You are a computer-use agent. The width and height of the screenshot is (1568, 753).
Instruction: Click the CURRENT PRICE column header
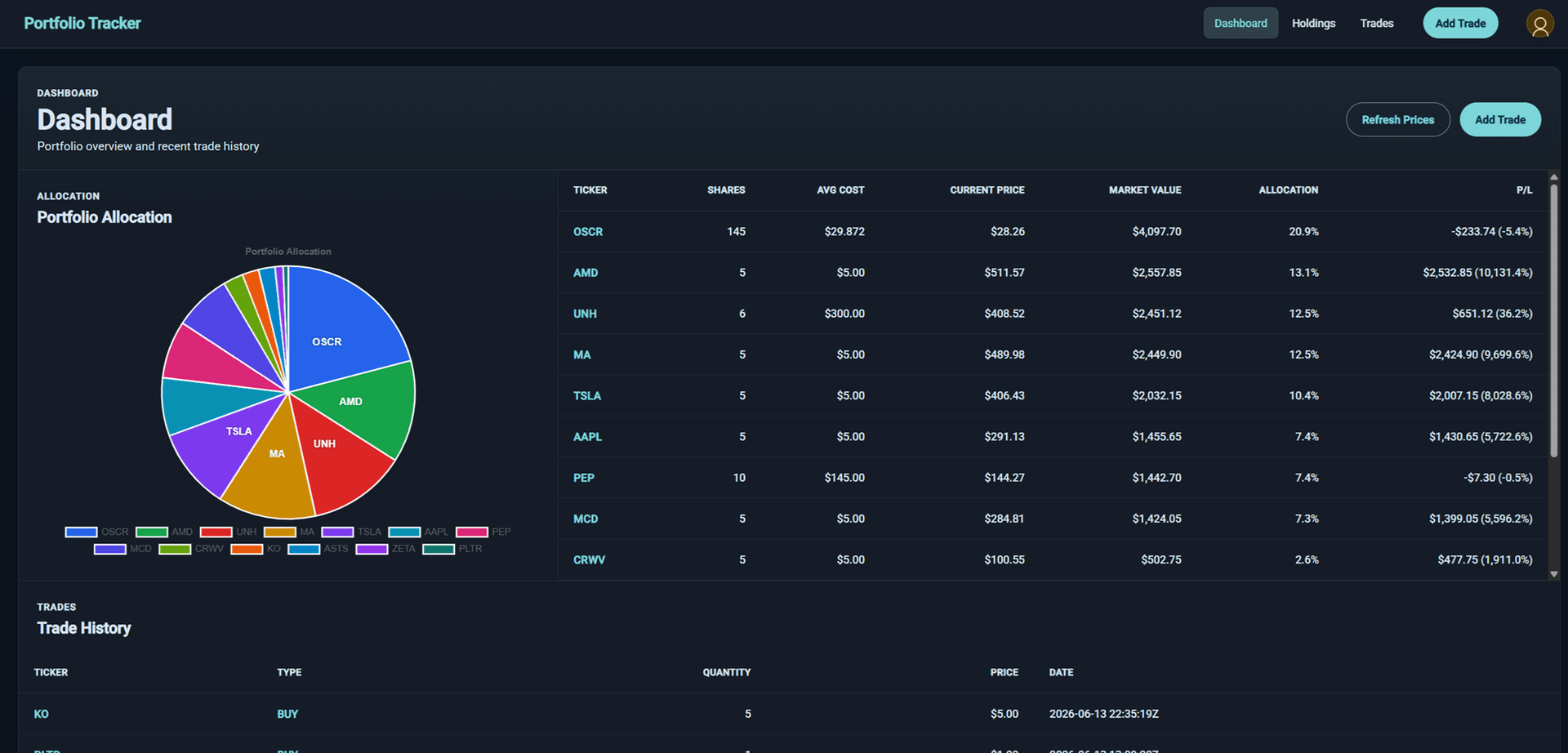click(987, 190)
